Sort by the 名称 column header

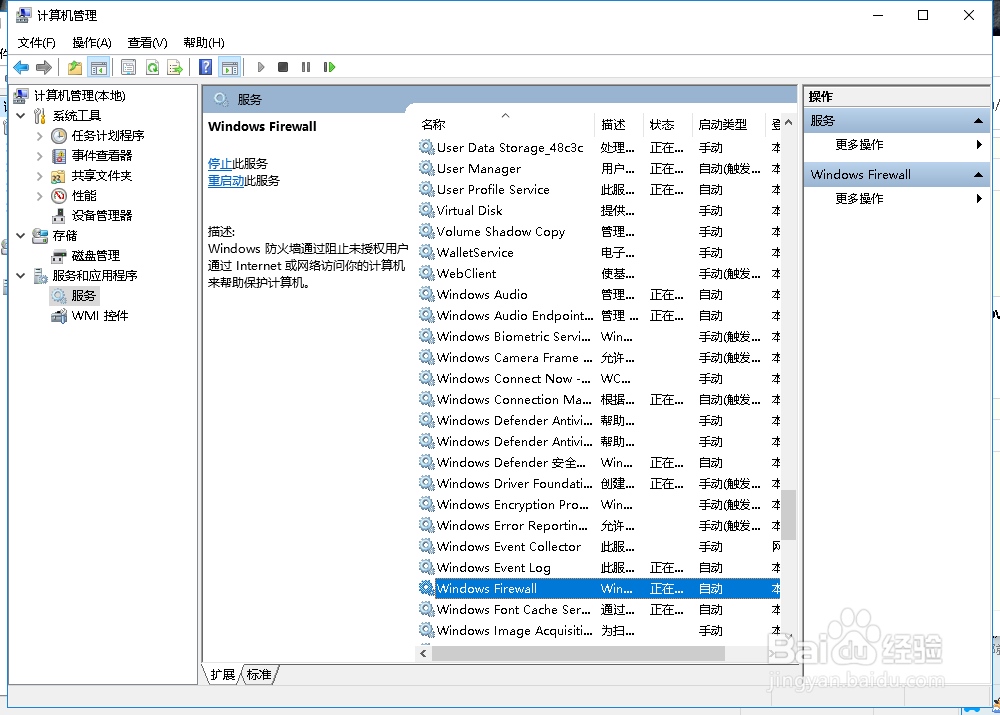coord(506,124)
